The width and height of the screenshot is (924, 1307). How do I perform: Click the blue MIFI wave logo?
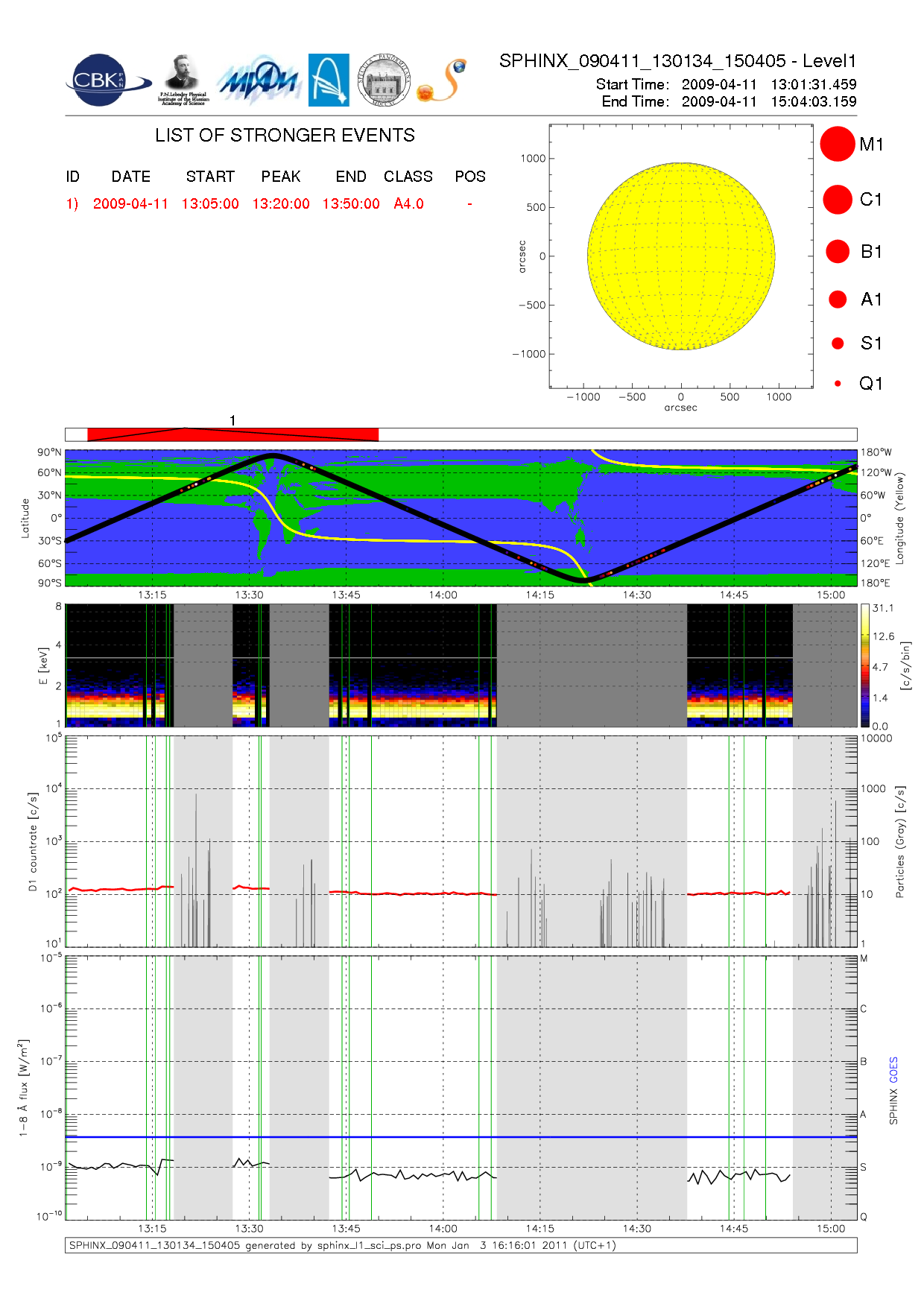(x=259, y=80)
